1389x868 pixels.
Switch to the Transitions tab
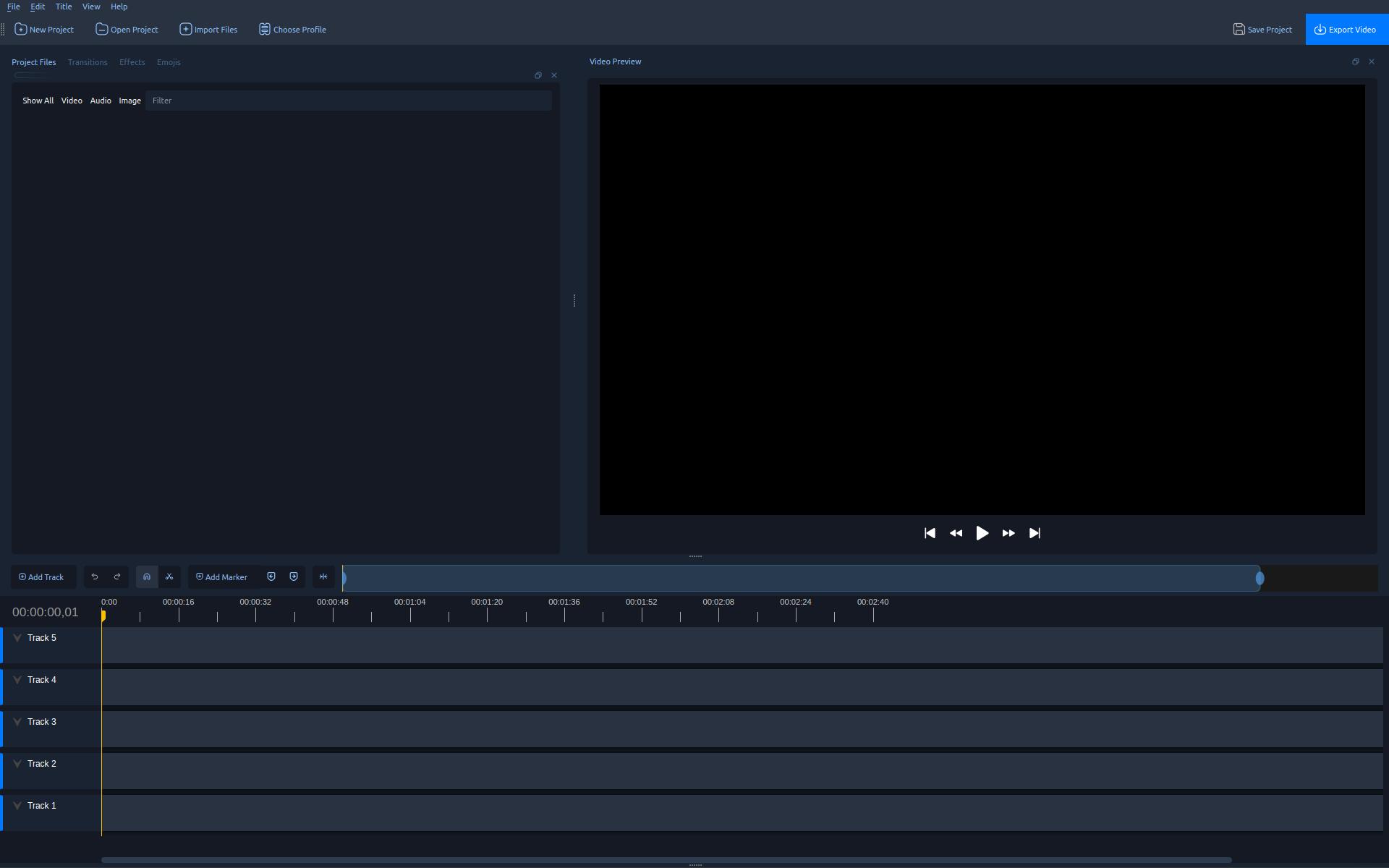[88, 62]
